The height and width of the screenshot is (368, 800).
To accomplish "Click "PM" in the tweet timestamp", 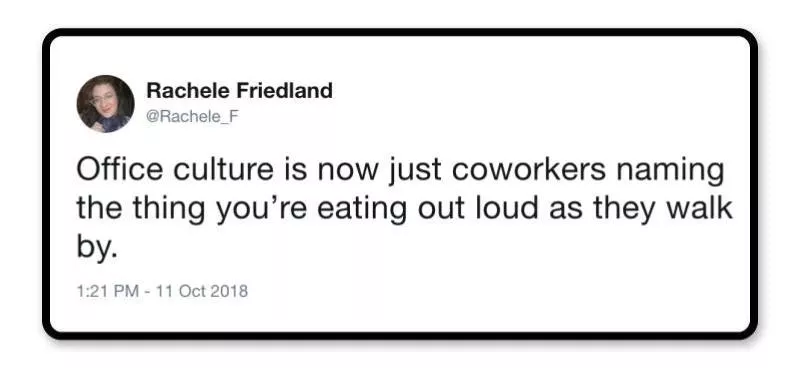I will (x=126, y=291).
